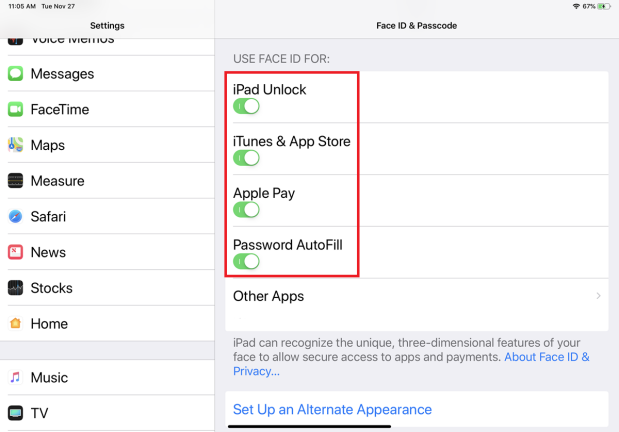Image resolution: width=619 pixels, height=432 pixels.
Task: Tap the Music note icon
Action: point(15,378)
